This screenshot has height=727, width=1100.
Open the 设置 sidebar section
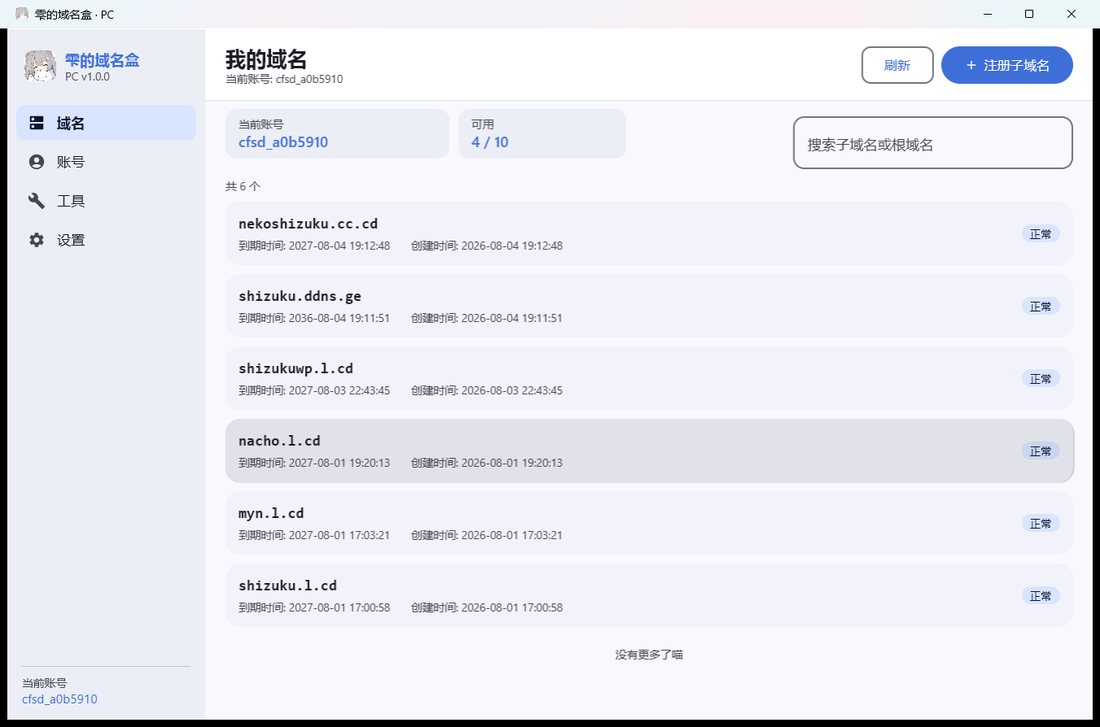(x=106, y=240)
